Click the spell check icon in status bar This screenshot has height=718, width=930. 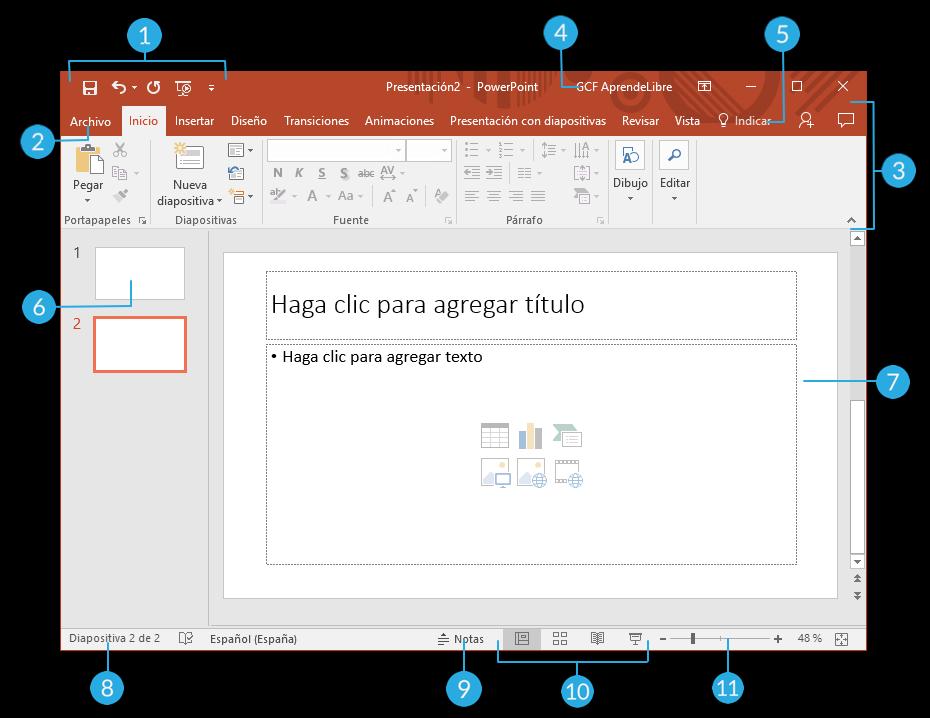point(186,639)
